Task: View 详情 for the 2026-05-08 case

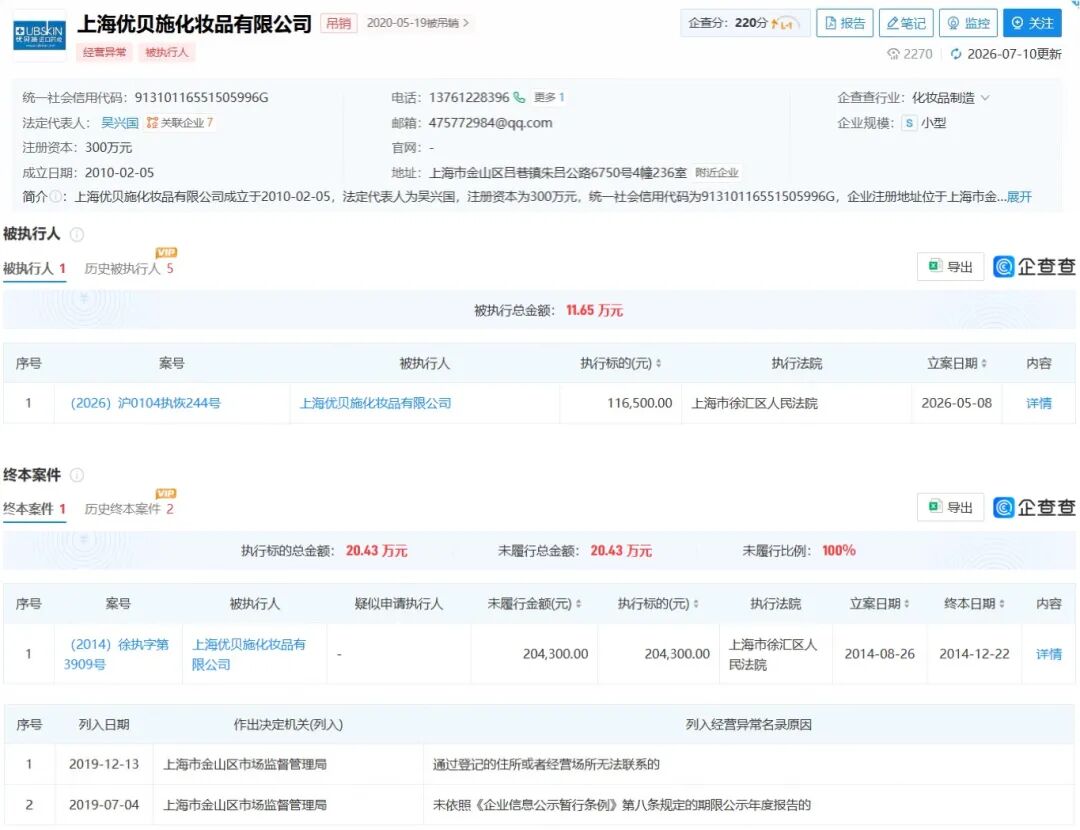Action: (x=1039, y=403)
